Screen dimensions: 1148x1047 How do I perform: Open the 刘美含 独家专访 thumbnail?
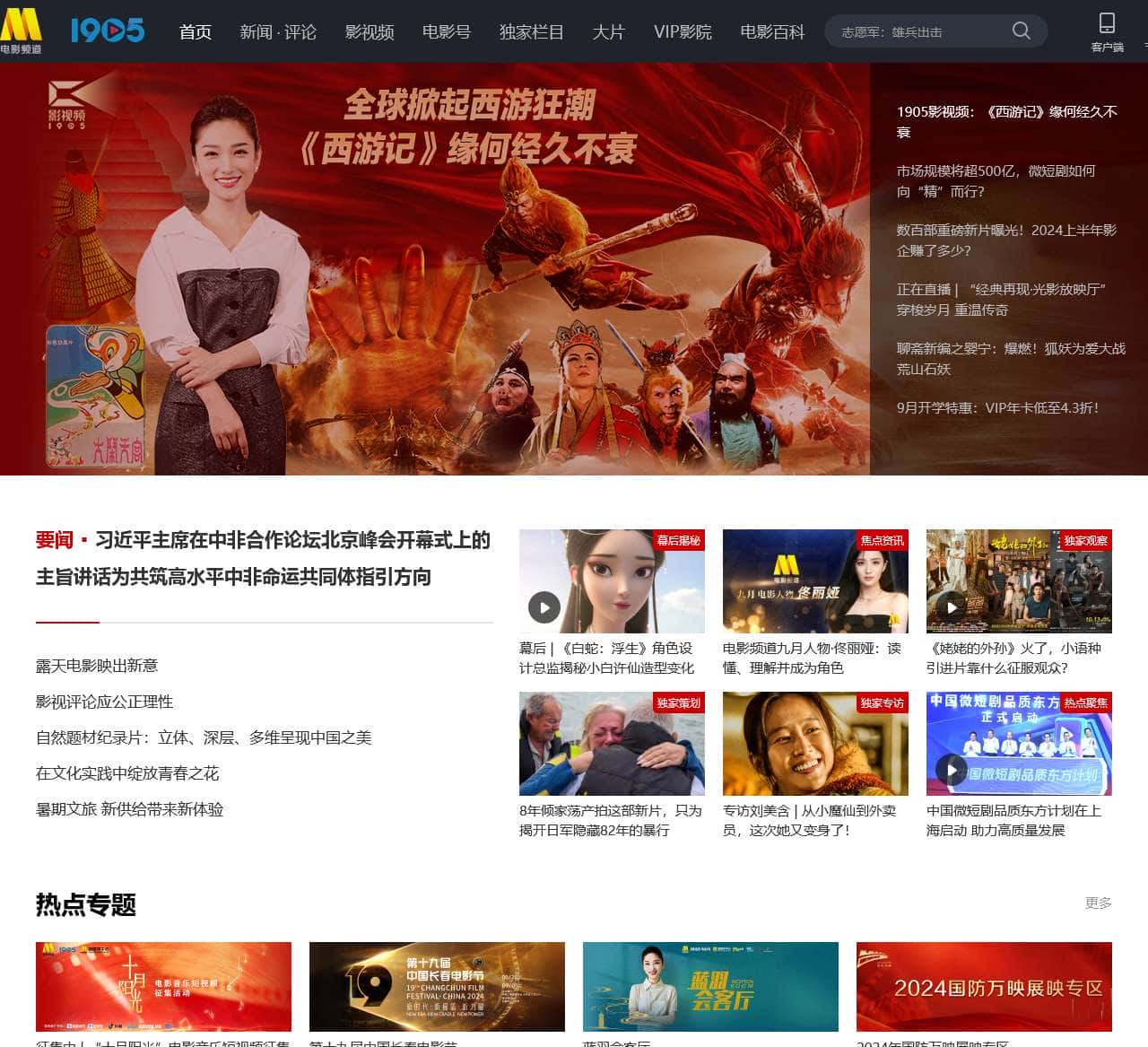pos(815,743)
